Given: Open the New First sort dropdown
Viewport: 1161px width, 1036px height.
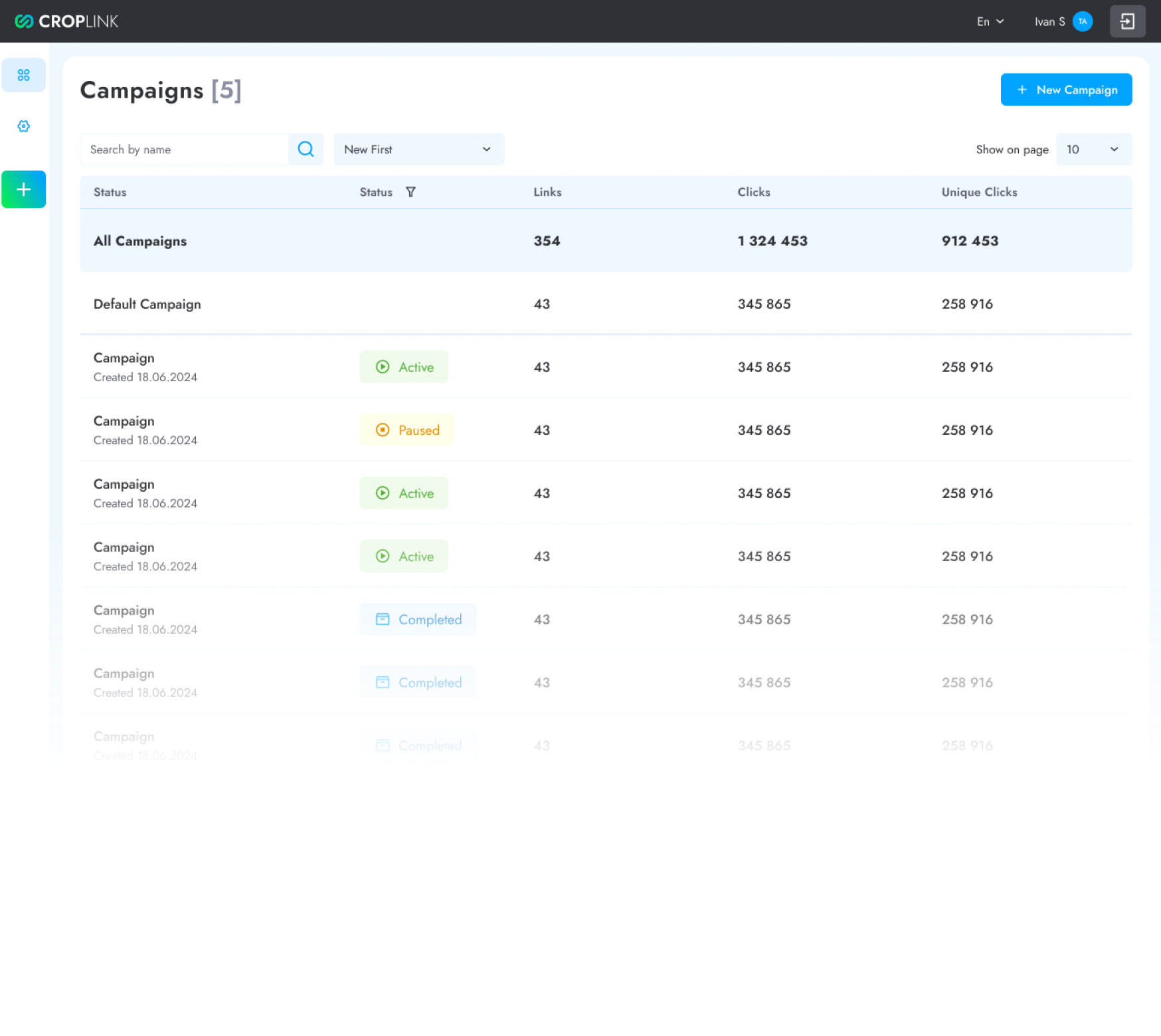Looking at the screenshot, I should [x=418, y=149].
